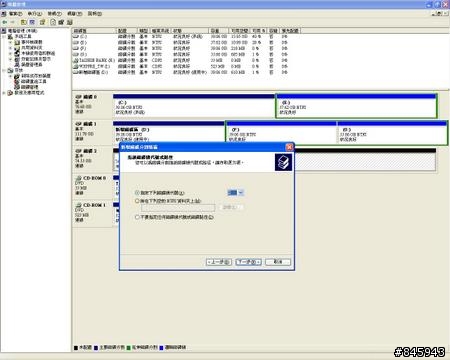Select the assign drive letter radio button
The image size is (450, 360).
pos(137,193)
